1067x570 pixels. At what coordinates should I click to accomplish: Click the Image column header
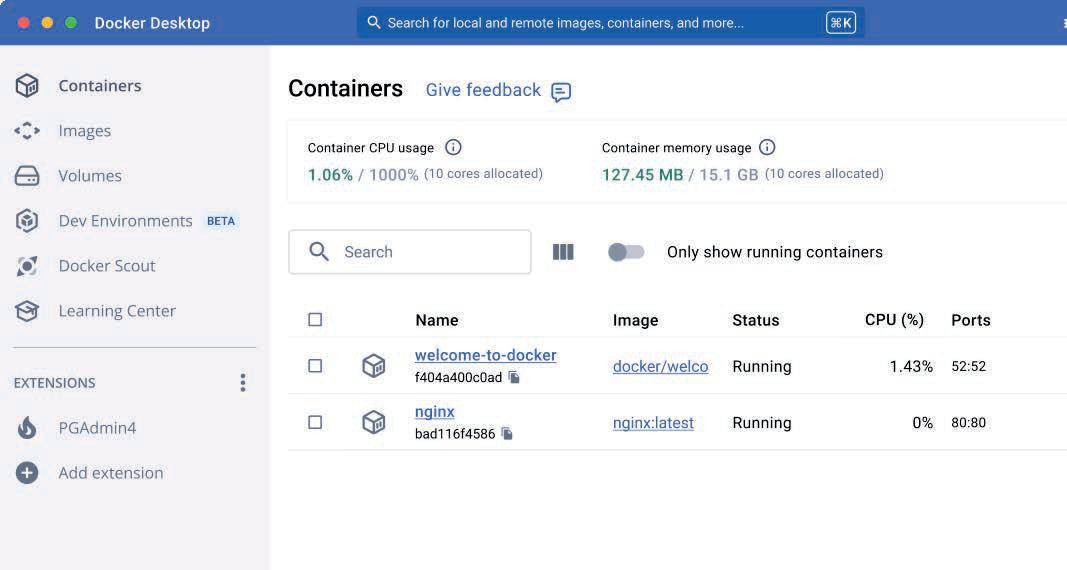(x=636, y=320)
